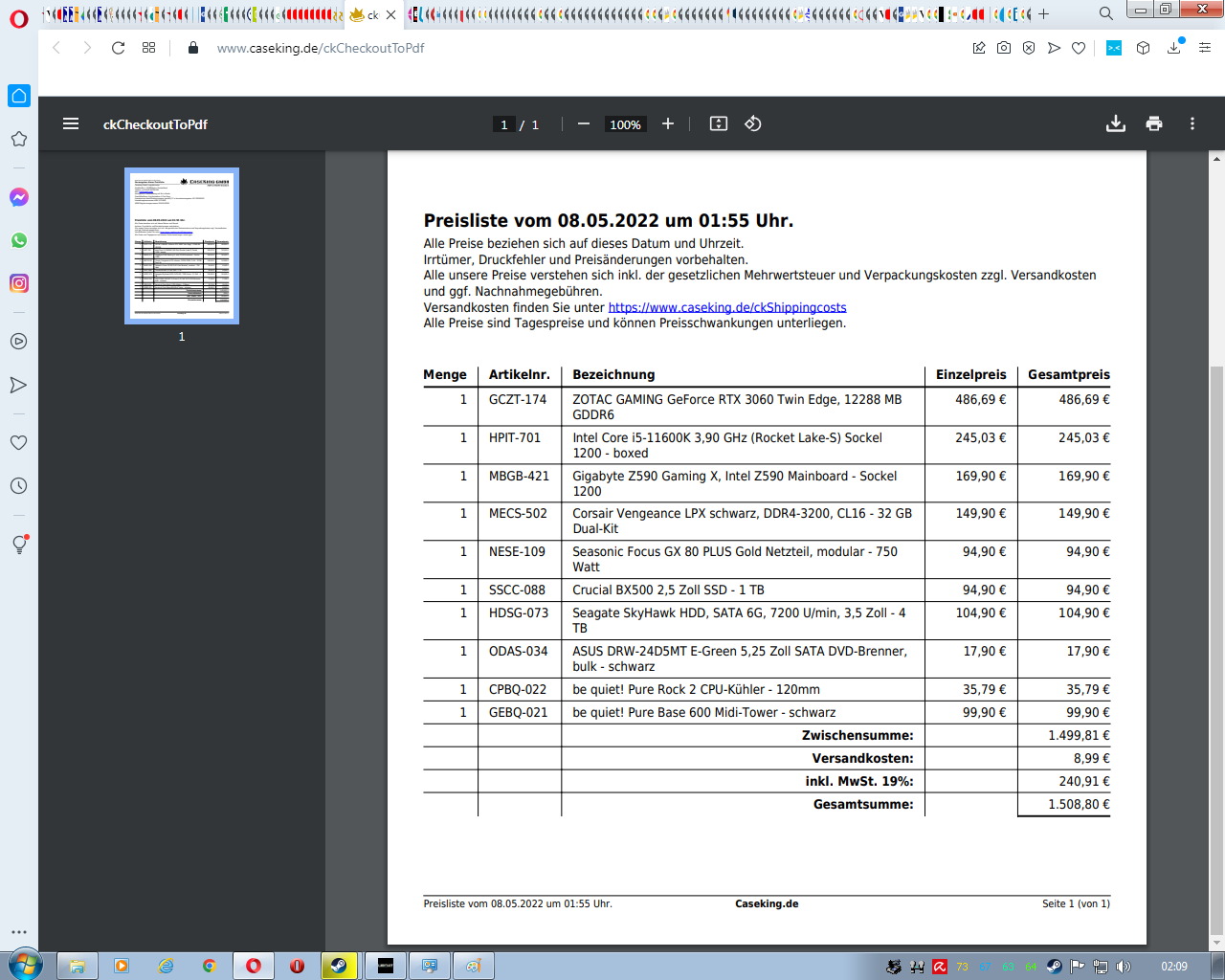Open Speed Dial start page grid

(x=148, y=48)
